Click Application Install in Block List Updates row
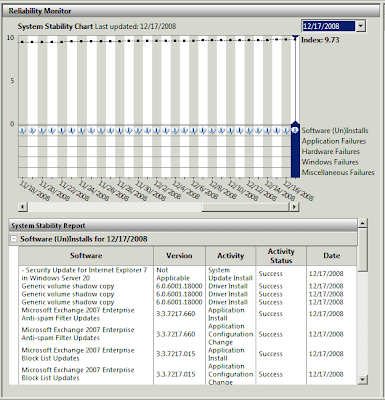Viewport: 385px width, 400px height. pyautogui.click(x=226, y=354)
